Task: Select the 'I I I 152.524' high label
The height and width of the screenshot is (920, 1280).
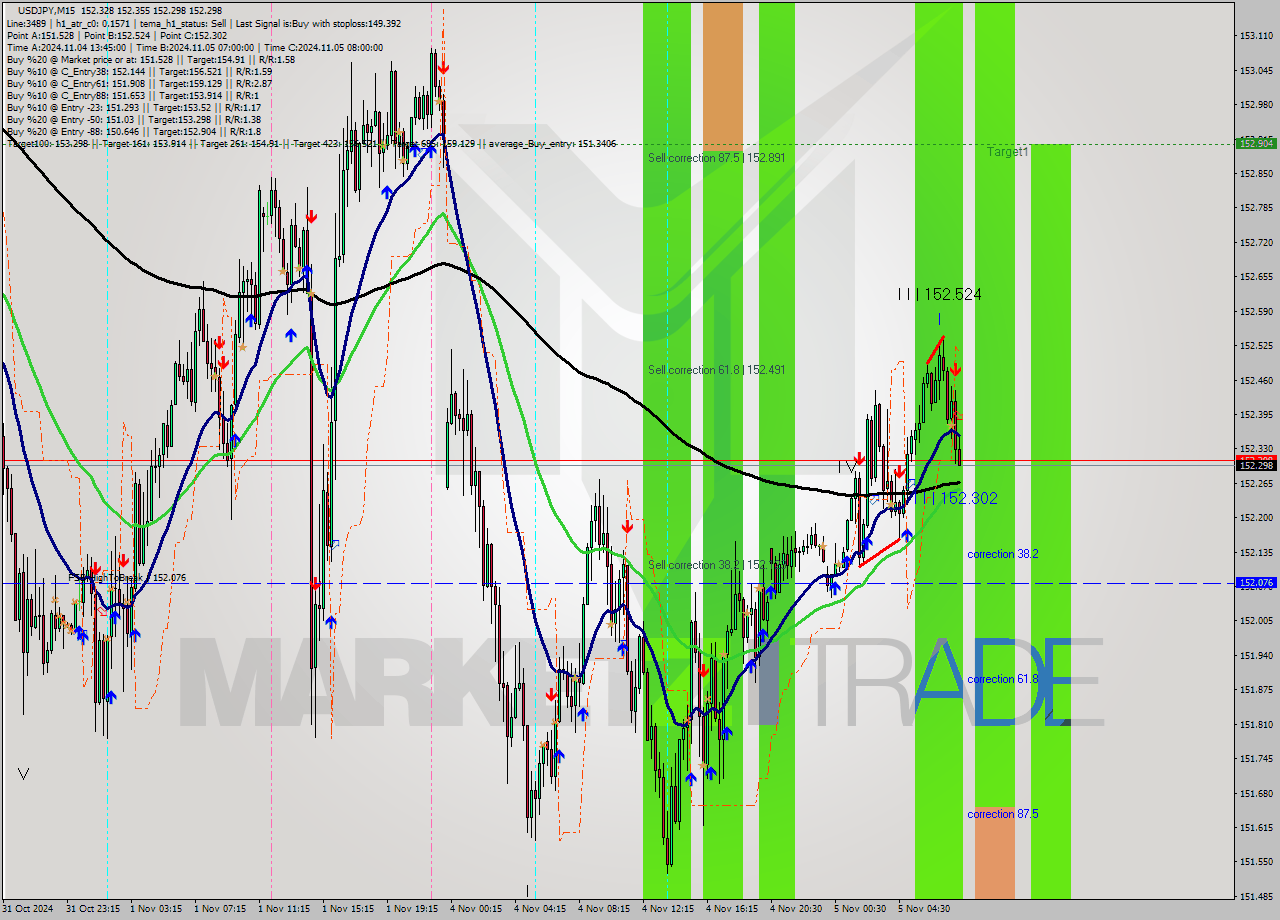Action: (x=938, y=294)
